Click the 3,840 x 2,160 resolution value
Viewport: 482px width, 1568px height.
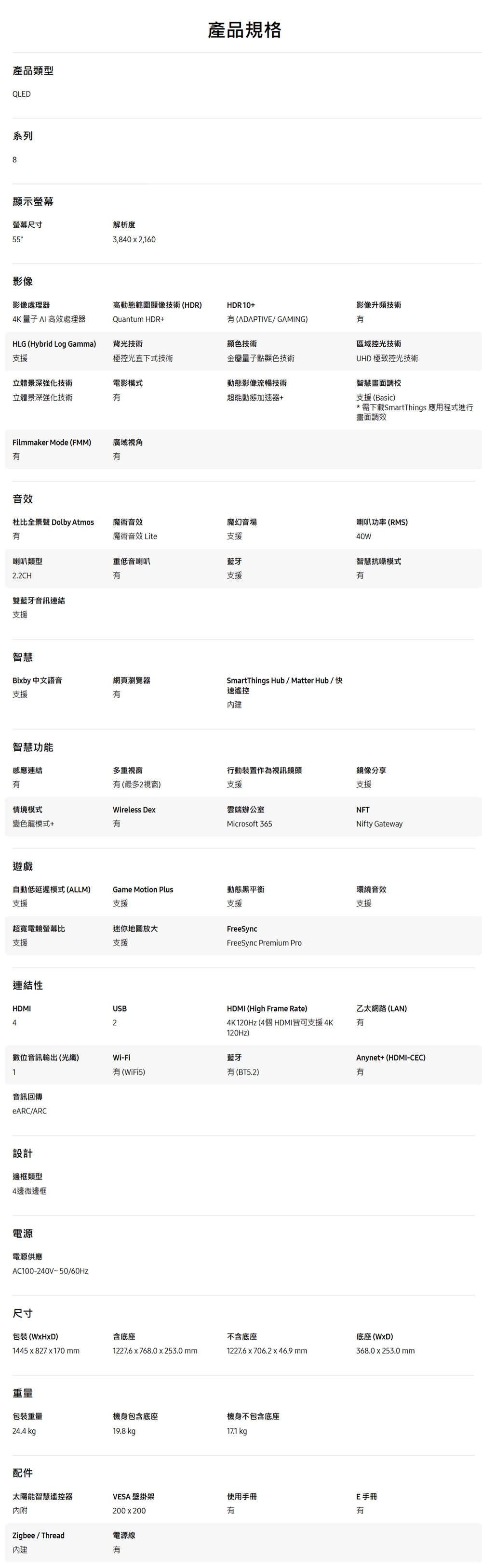pos(134,239)
